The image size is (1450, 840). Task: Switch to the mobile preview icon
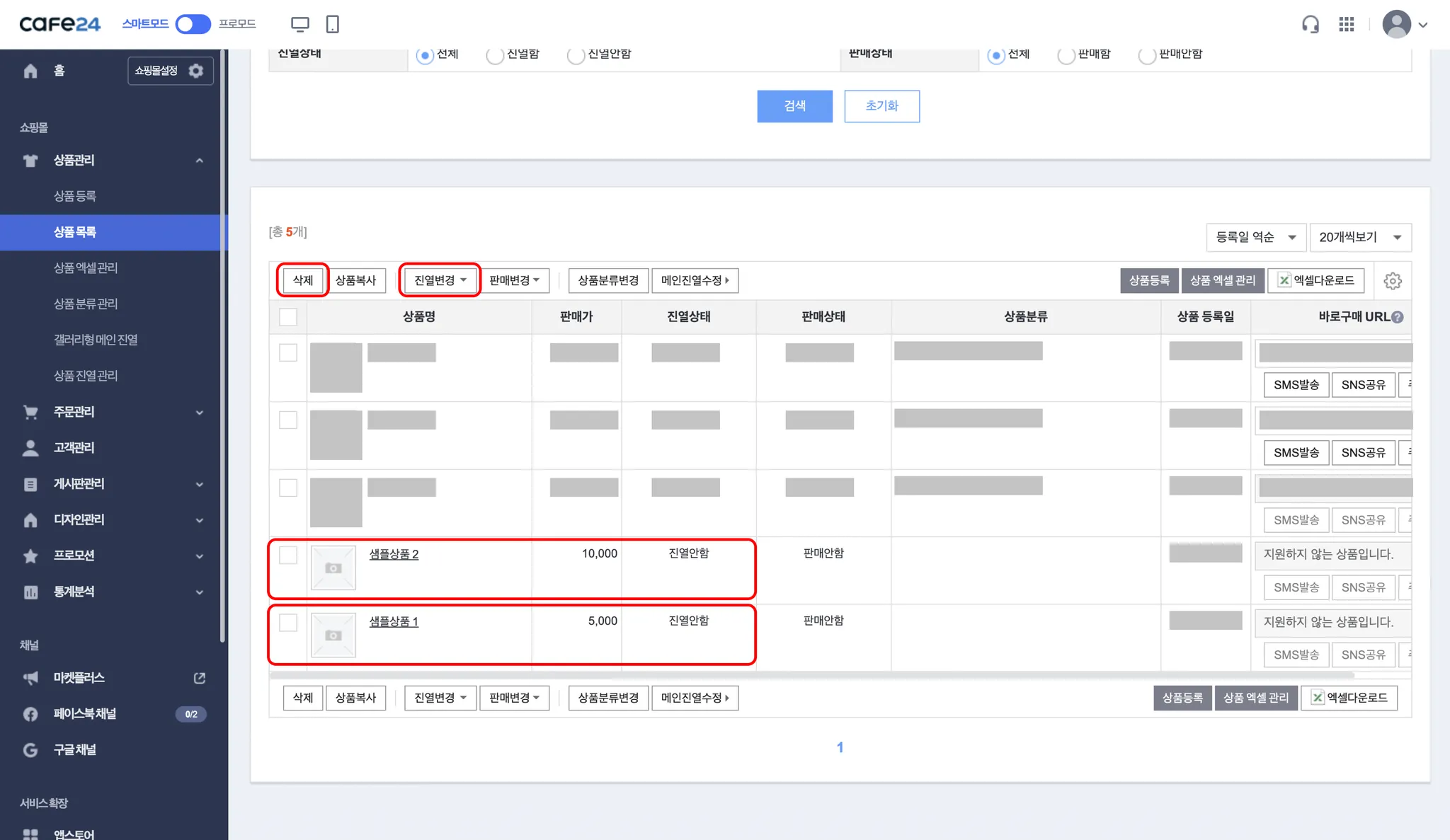[332, 25]
